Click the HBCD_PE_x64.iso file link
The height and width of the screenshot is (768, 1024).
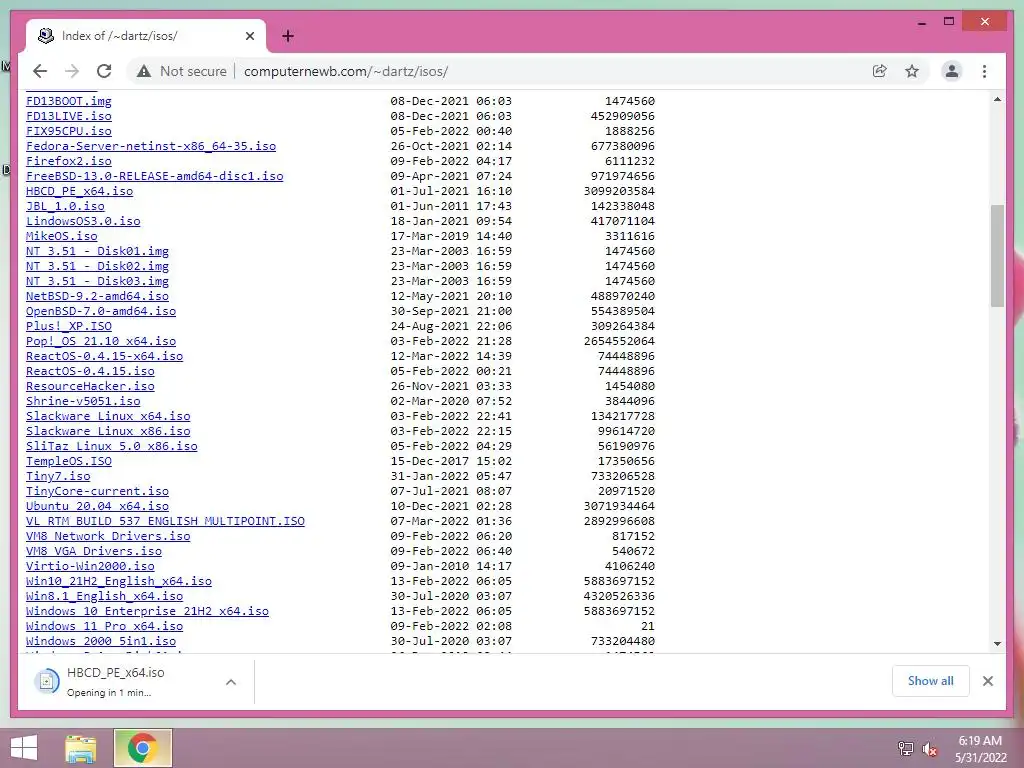coord(80,191)
